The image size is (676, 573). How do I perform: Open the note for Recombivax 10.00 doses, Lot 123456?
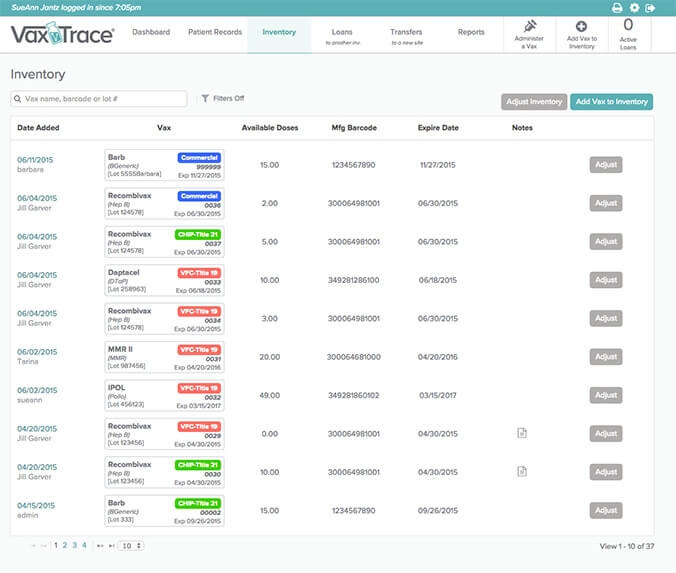tap(521, 471)
